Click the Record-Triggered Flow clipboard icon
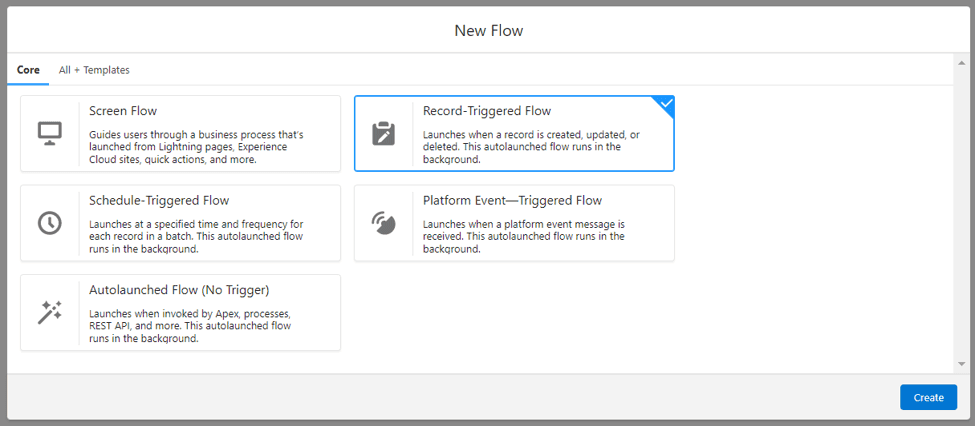 click(384, 134)
